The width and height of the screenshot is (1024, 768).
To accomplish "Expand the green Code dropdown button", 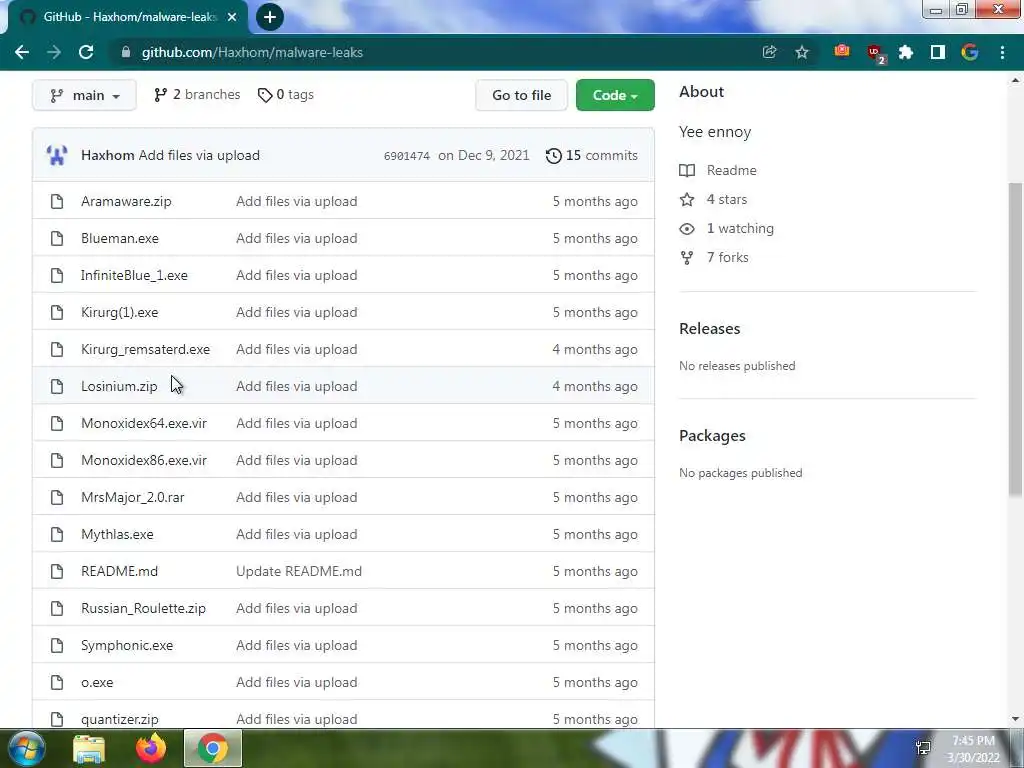I will (x=615, y=95).
